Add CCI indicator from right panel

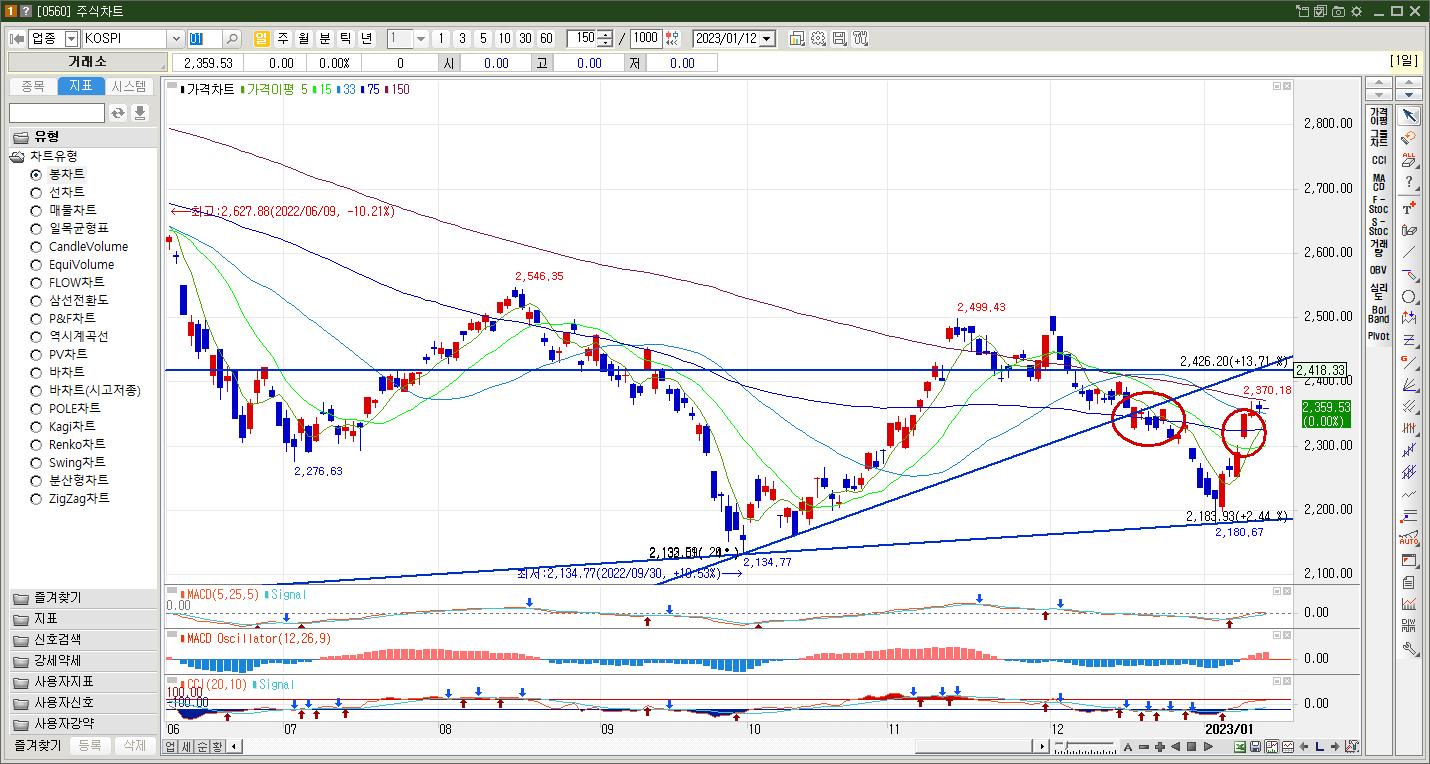click(1378, 160)
